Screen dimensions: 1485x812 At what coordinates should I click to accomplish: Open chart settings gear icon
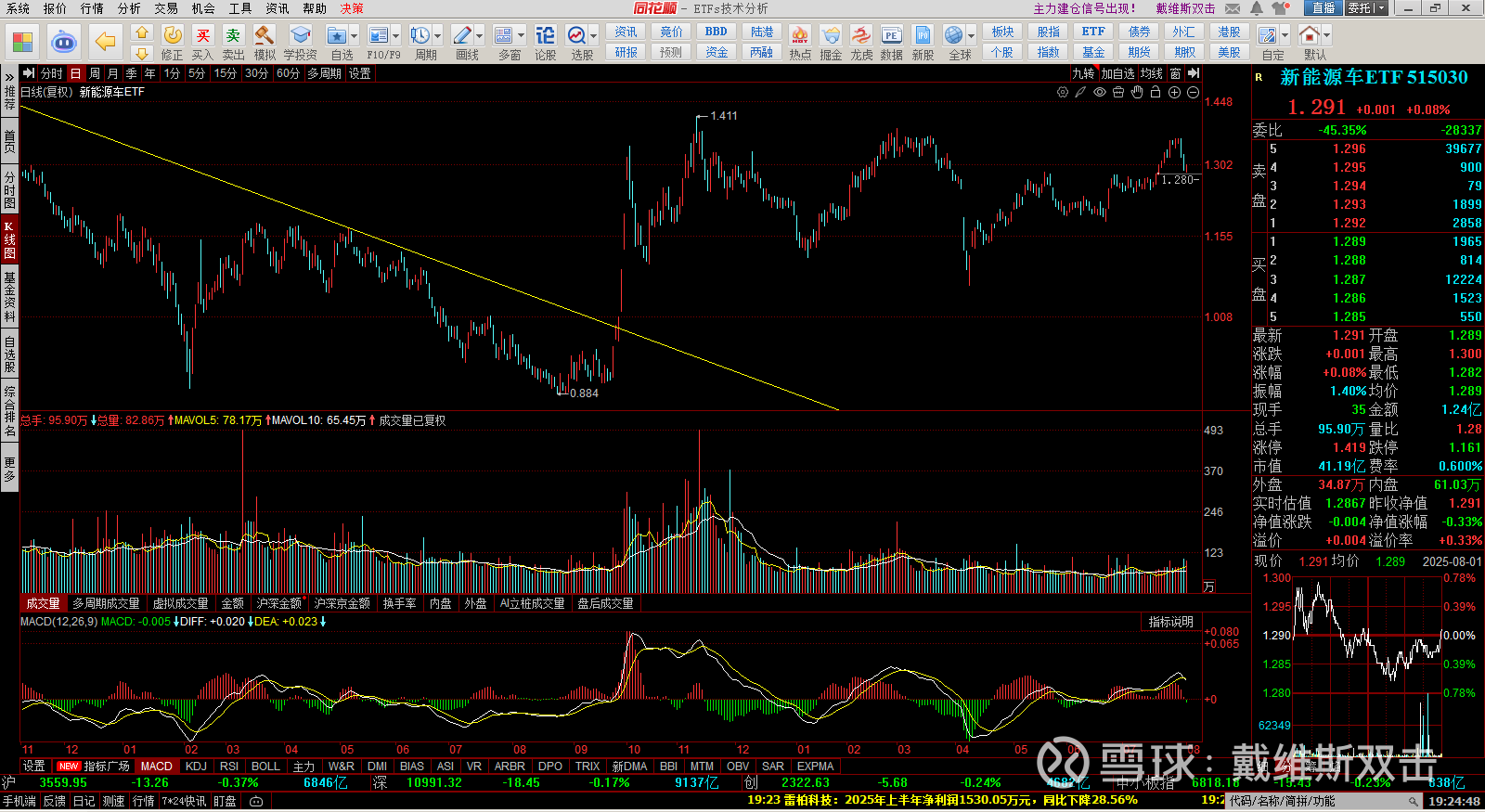click(x=1063, y=92)
